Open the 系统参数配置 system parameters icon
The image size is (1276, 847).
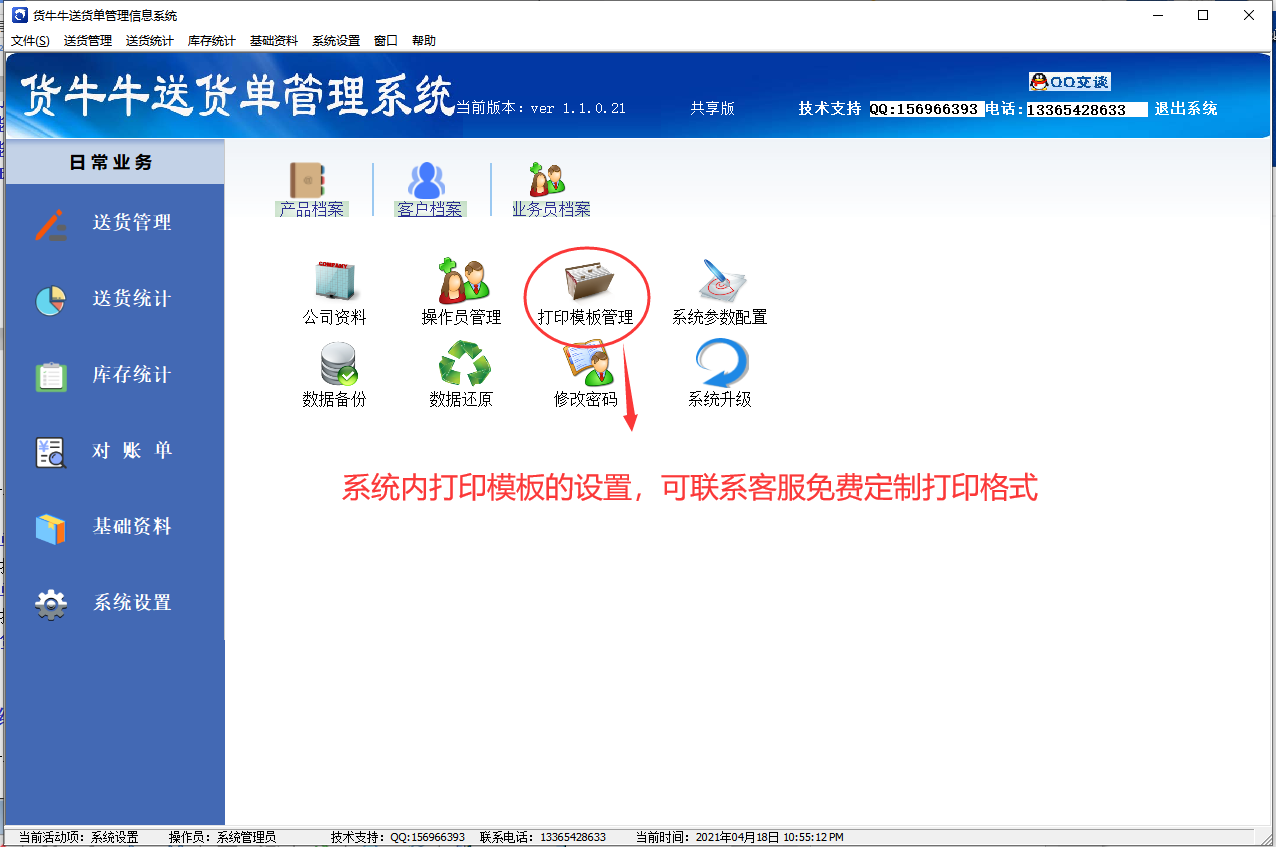722,281
